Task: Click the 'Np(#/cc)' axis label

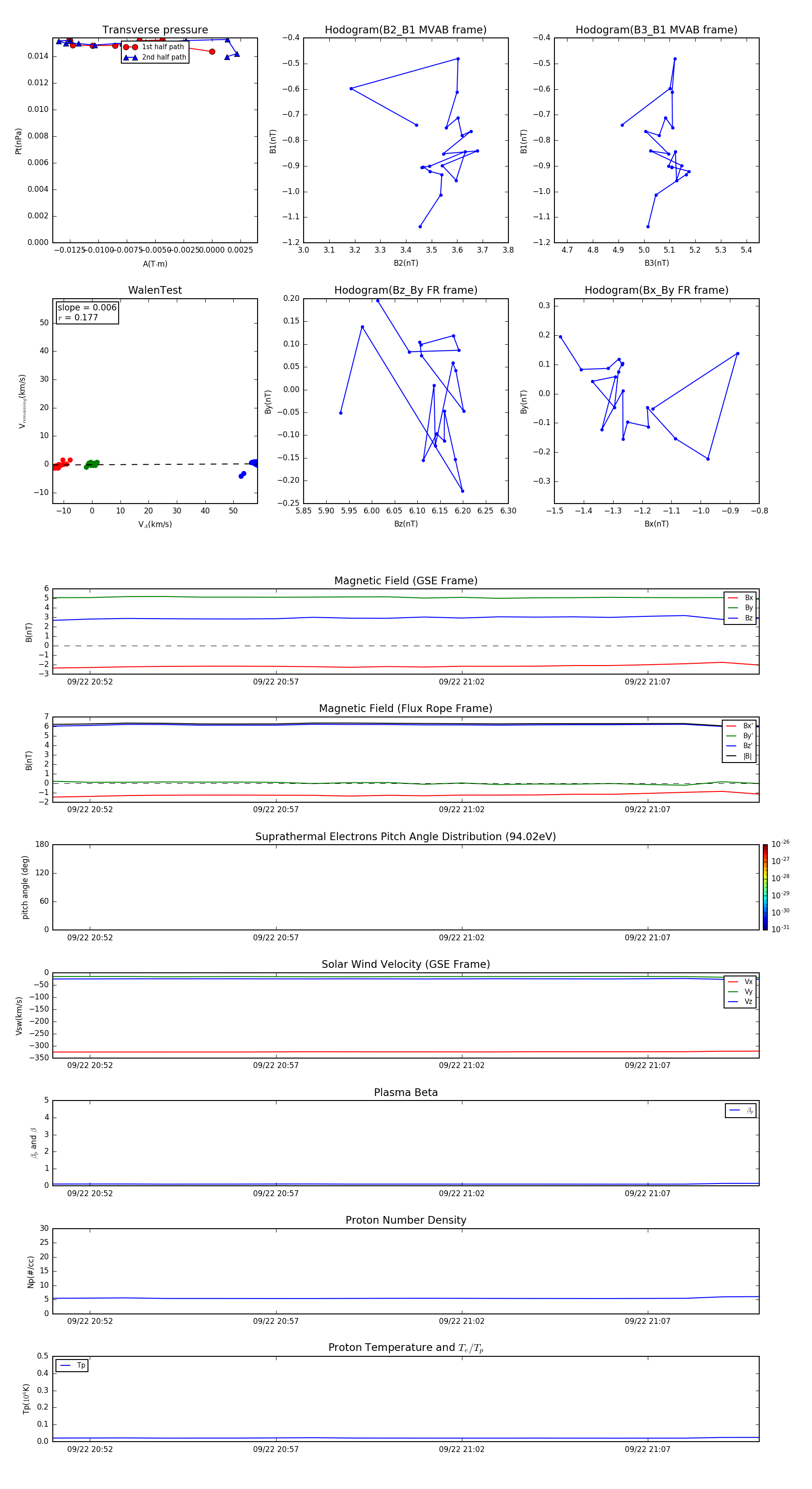Action: click(x=31, y=1272)
